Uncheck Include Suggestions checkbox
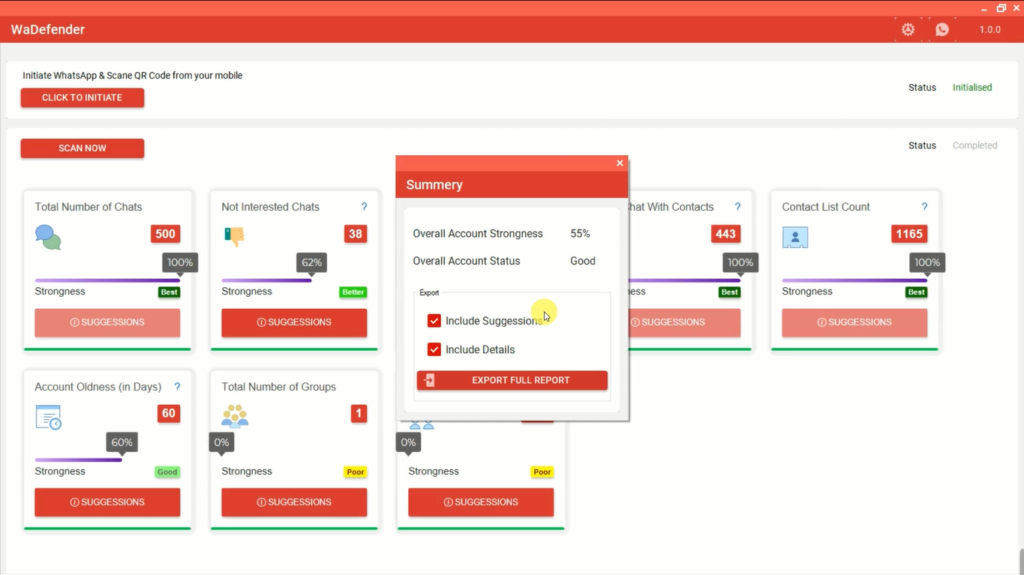The width and height of the screenshot is (1024, 575). point(434,321)
